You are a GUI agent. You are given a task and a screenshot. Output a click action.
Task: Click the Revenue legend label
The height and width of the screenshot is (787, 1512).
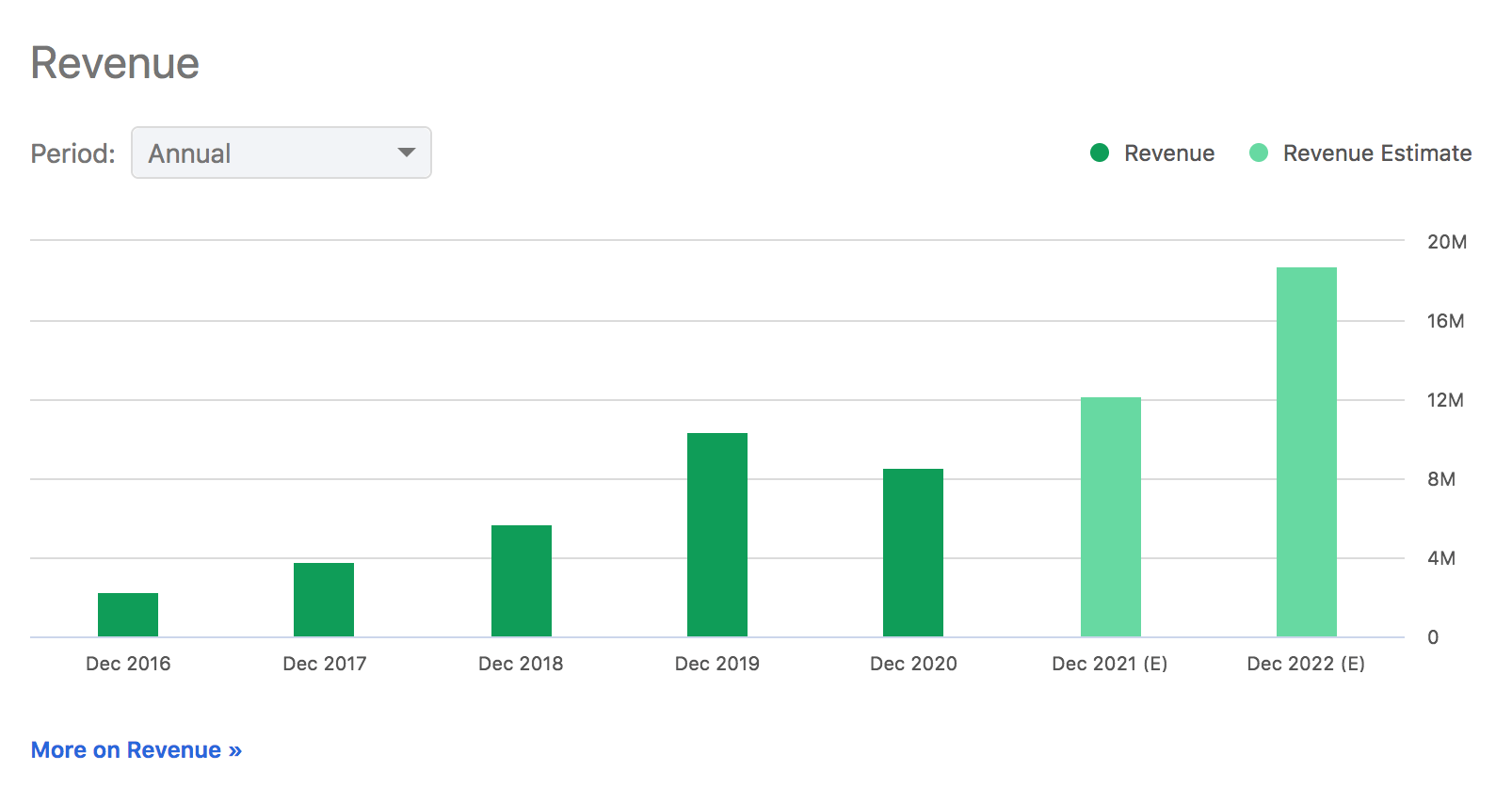coord(1168,153)
